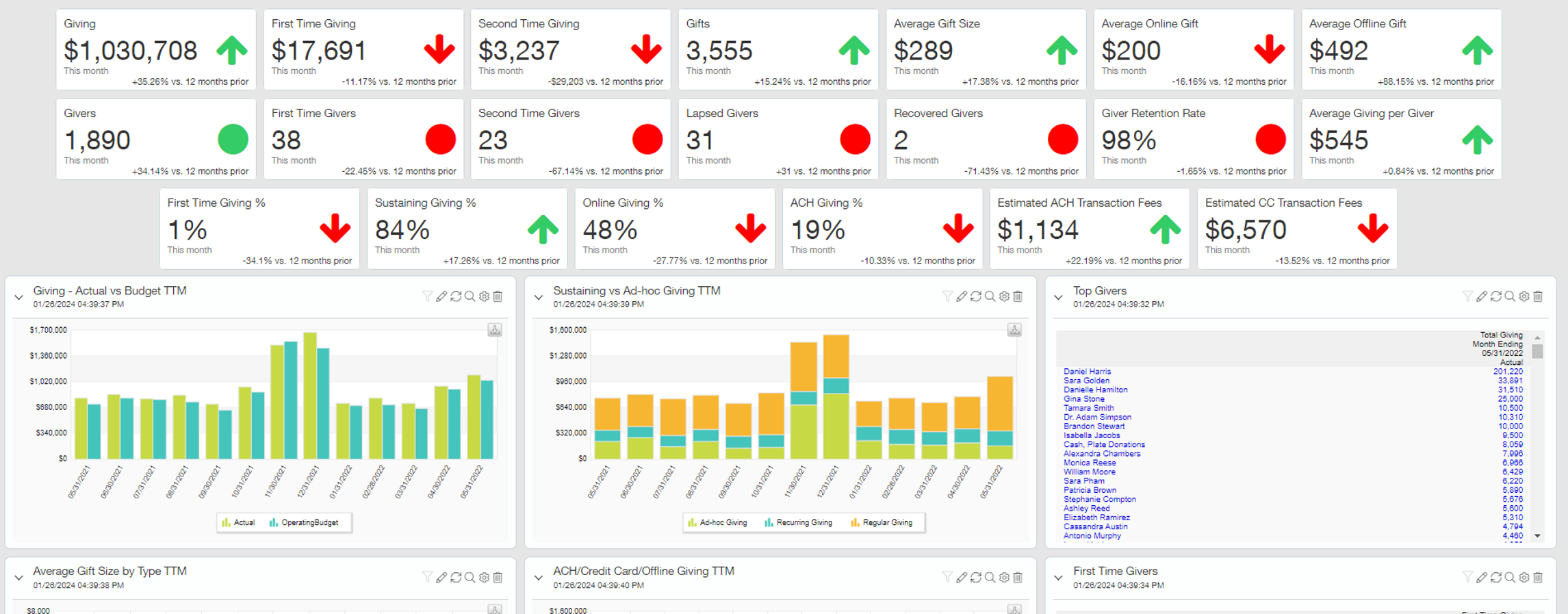Download the Giving - Actual vs Budget chart
The width and height of the screenshot is (1568, 614).
[x=494, y=330]
